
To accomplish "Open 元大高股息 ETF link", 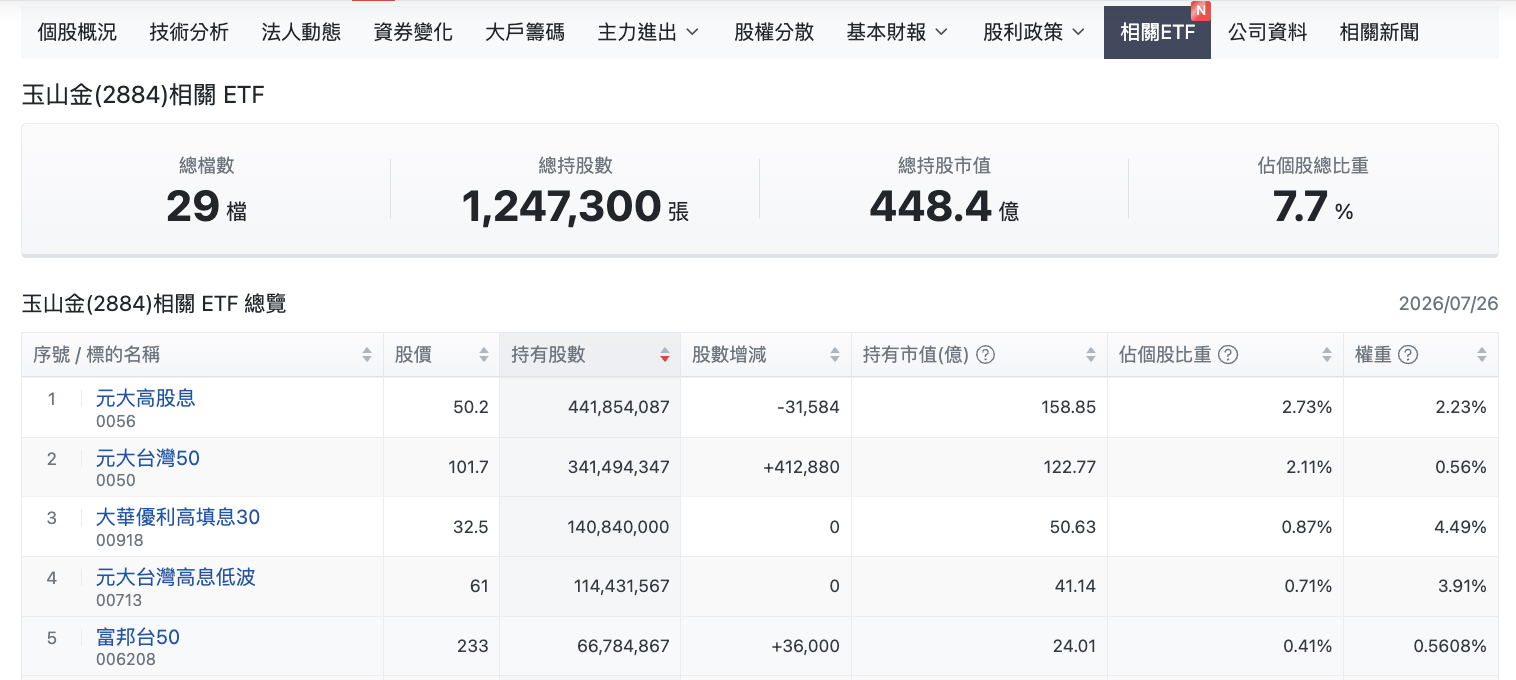I will coord(146,398).
